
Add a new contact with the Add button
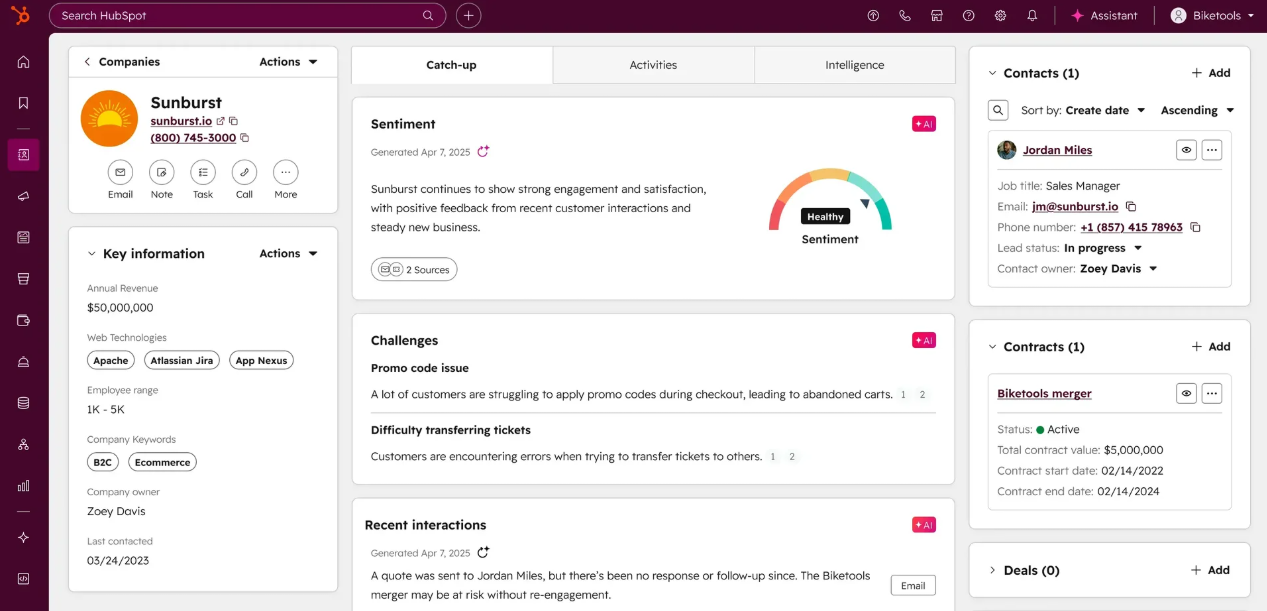coord(1212,72)
